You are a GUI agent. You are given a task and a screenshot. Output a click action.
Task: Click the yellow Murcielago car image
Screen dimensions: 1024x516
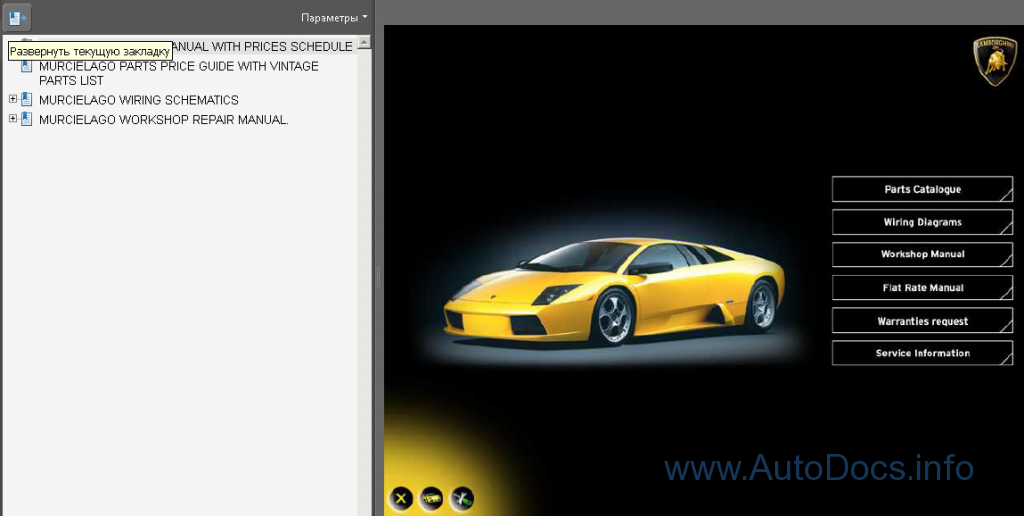(x=615, y=291)
